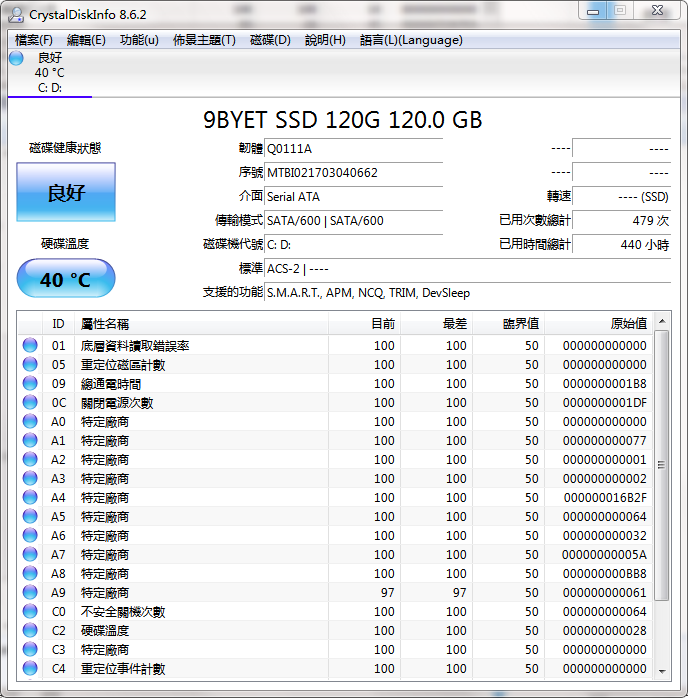Click the drive letter field C: D:
This screenshot has width=688, height=698.
pyautogui.click(x=353, y=245)
